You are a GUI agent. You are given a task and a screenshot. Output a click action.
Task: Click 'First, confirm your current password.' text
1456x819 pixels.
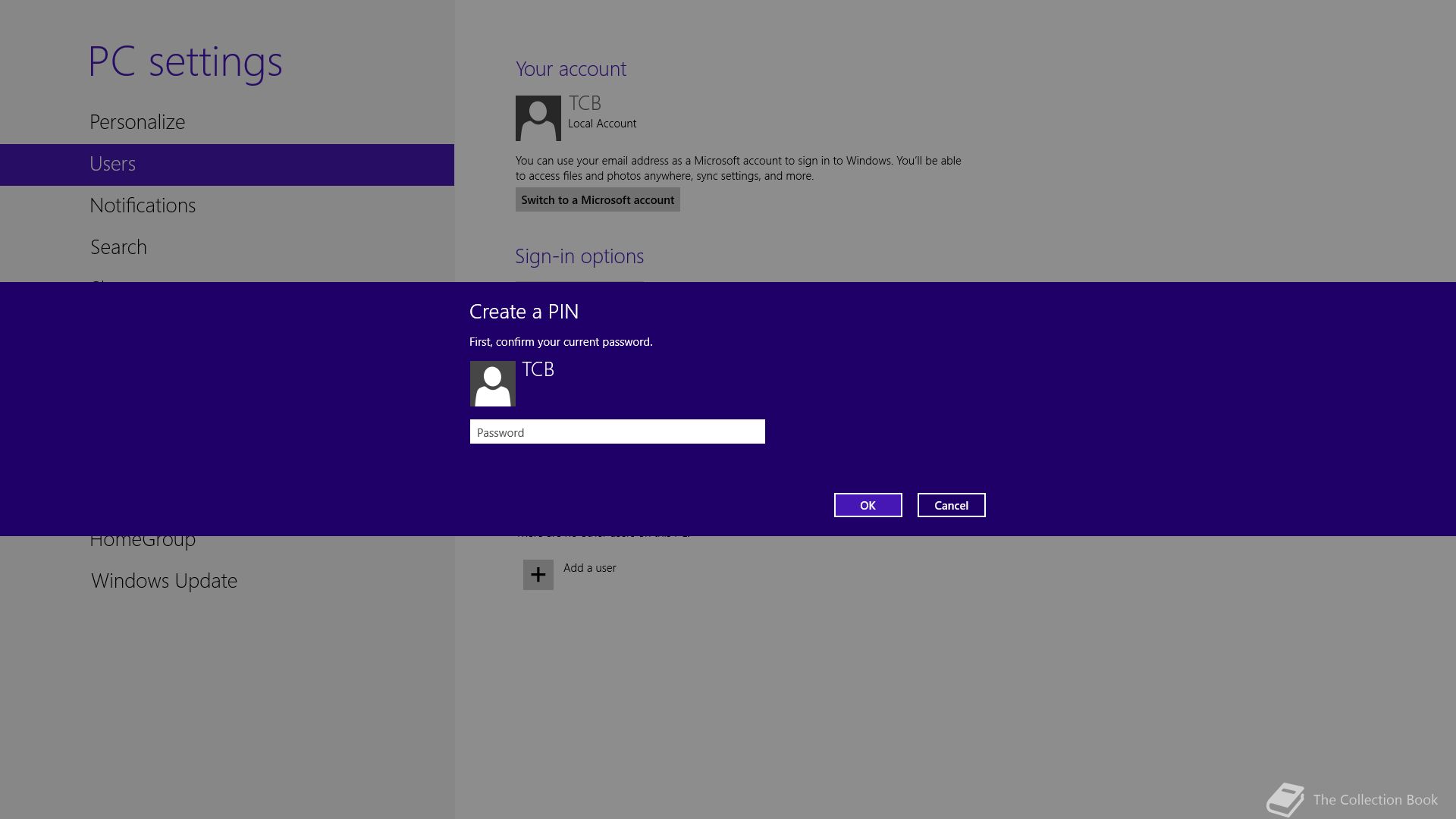coord(561,342)
